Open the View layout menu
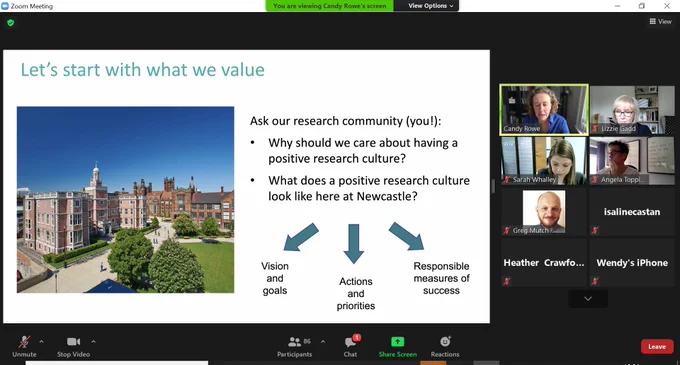Image resolution: width=680 pixels, height=365 pixels. click(x=660, y=21)
